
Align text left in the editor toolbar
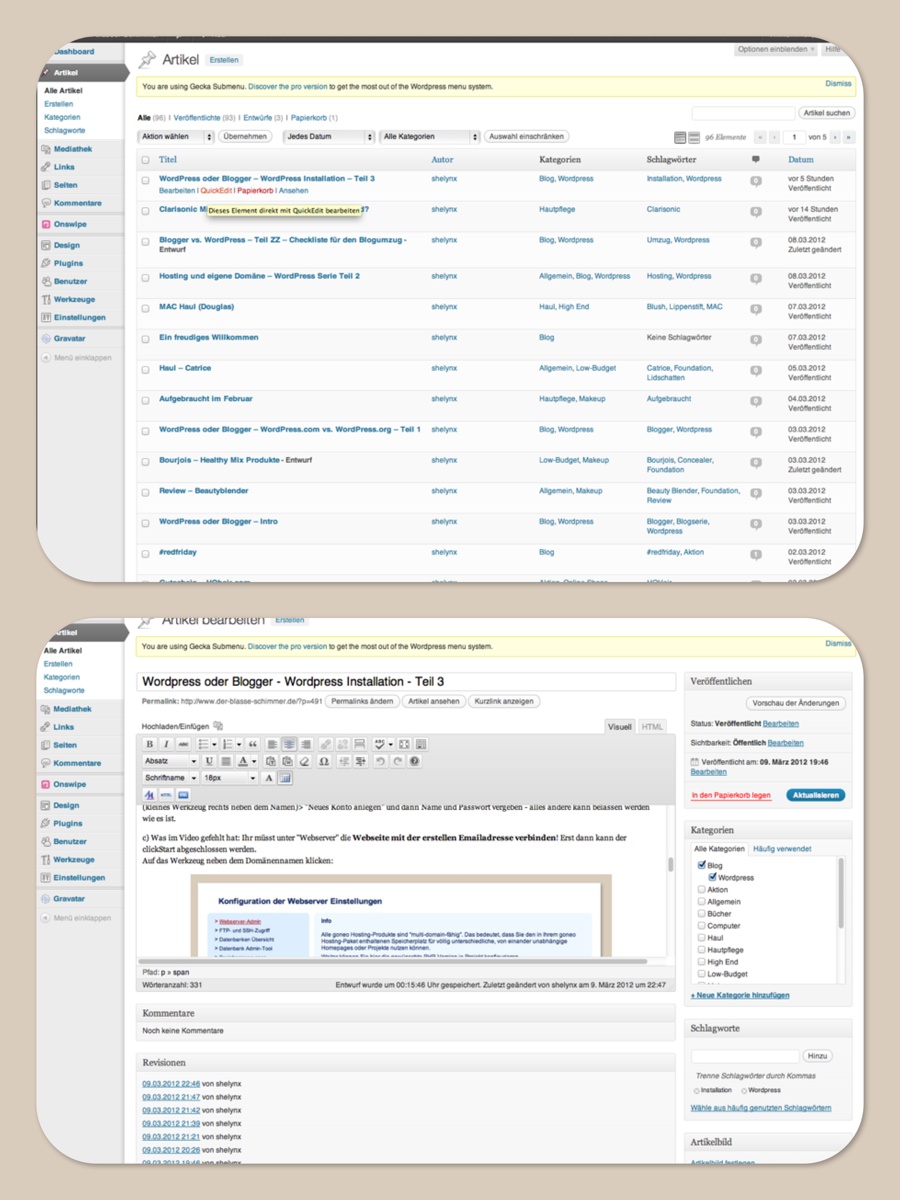[272, 744]
